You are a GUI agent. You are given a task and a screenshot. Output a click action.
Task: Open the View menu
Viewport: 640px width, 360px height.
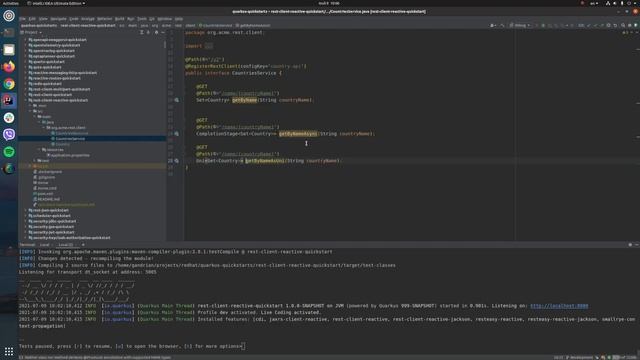[43, 19]
